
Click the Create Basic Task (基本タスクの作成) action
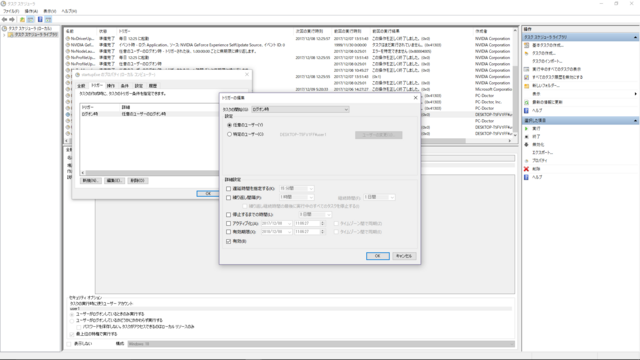coord(547,45)
